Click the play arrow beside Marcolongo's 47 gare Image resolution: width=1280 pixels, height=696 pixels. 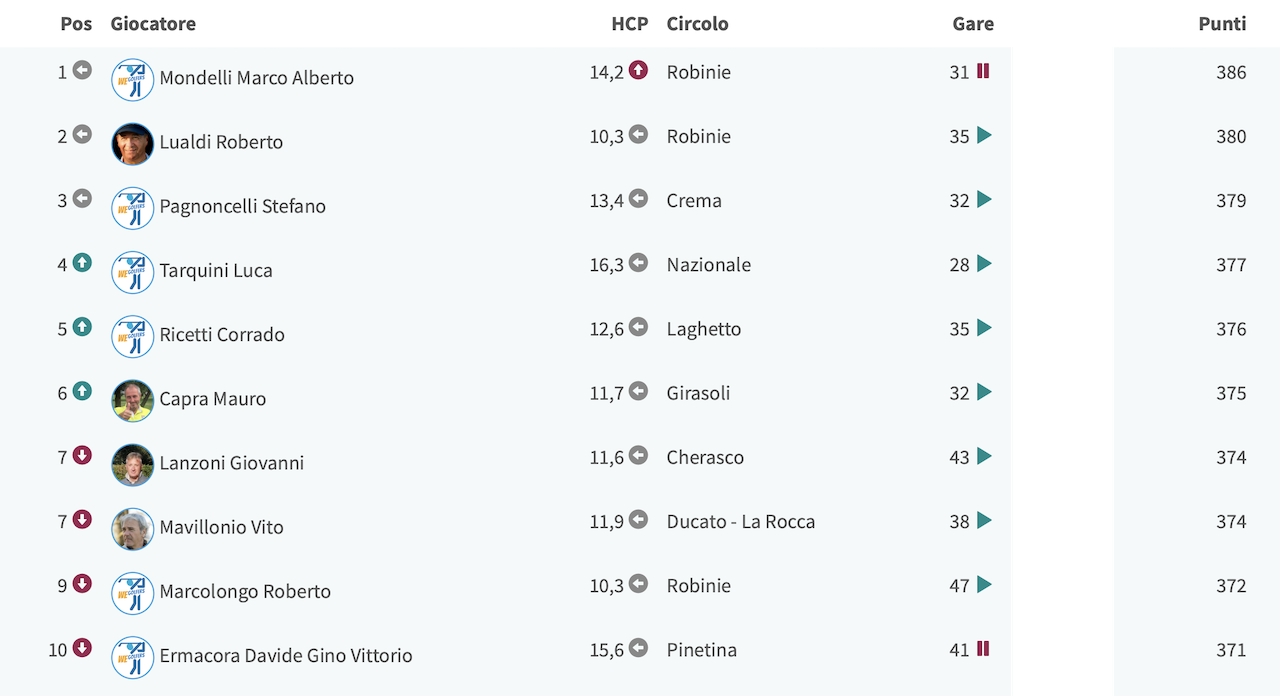(x=984, y=584)
